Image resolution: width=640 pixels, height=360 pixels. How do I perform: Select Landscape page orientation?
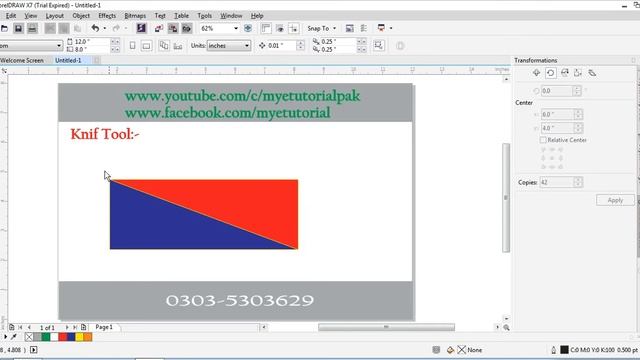pos(146,45)
